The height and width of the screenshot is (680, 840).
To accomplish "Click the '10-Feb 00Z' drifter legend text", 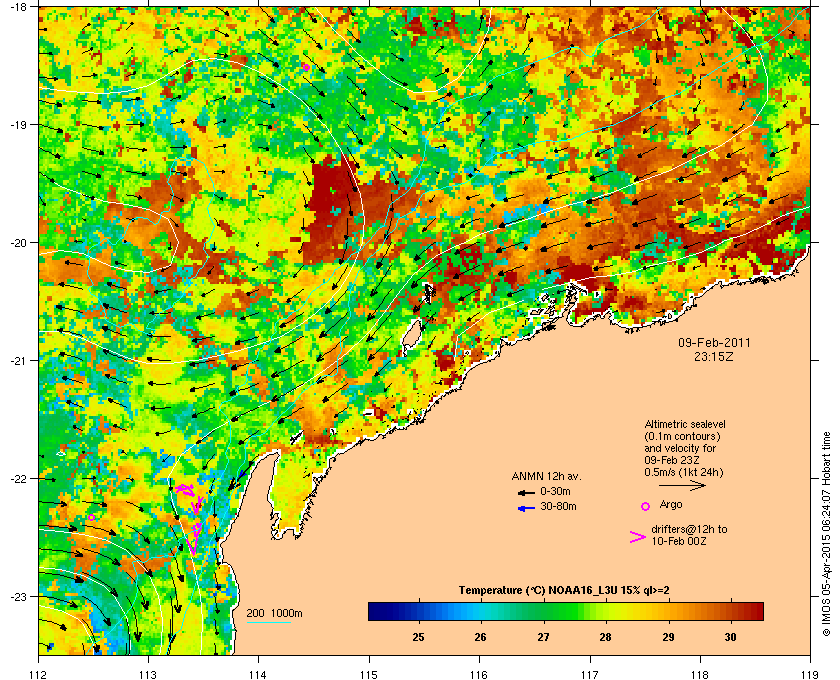I will tap(679, 541).
